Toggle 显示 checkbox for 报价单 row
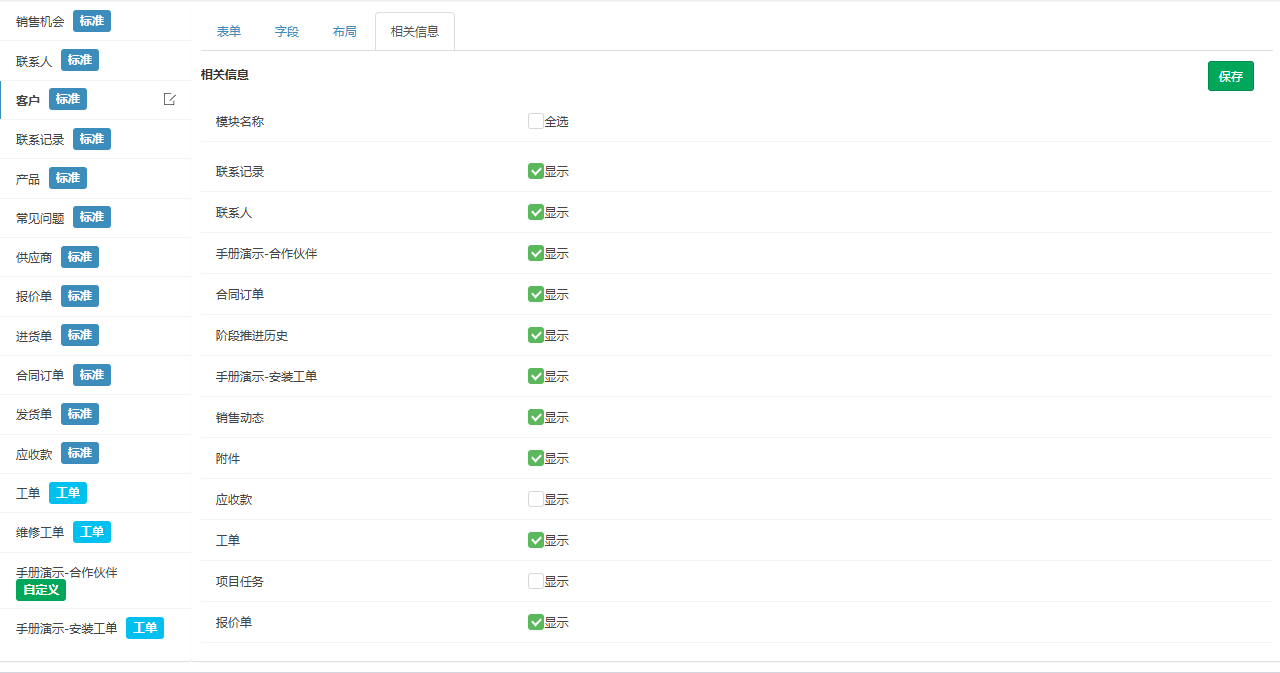Viewport: 1280px width, 673px height. [536, 622]
